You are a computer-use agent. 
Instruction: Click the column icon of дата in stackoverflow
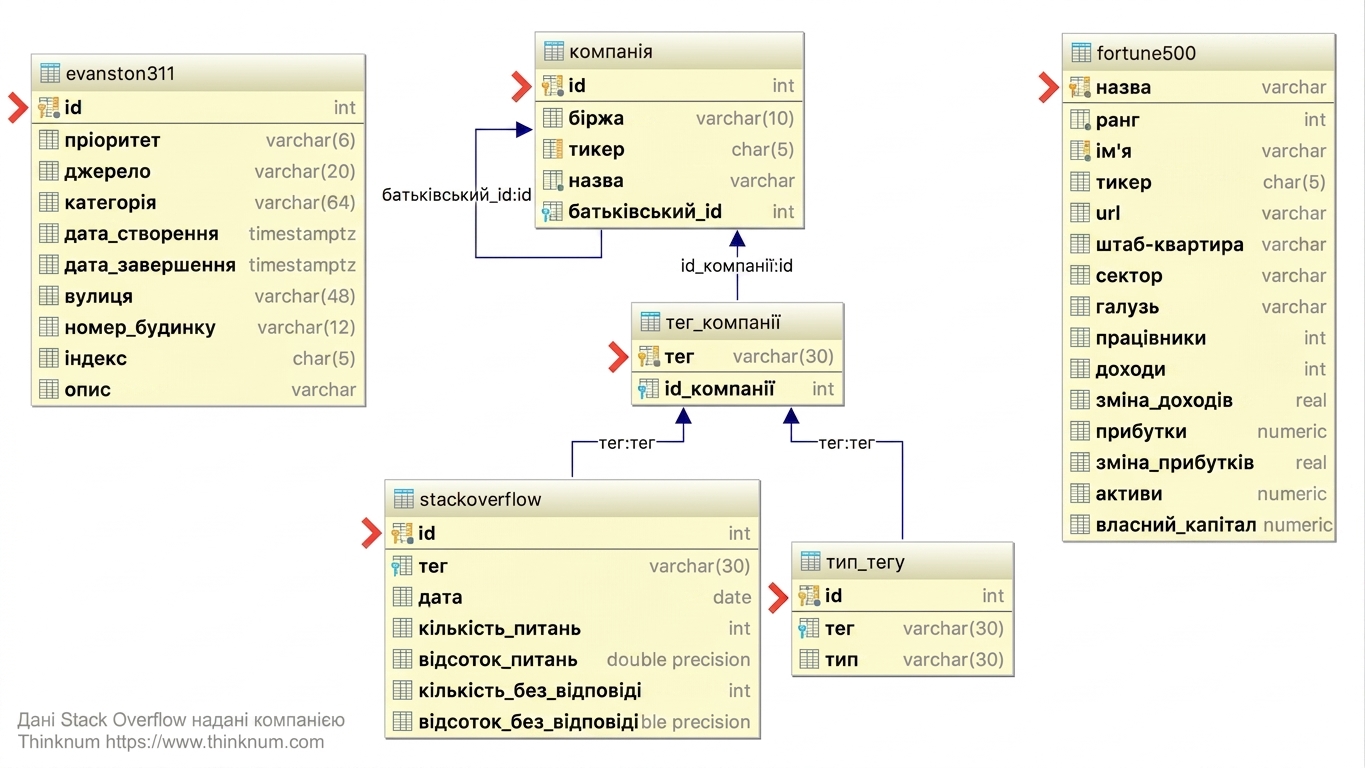pos(403,597)
